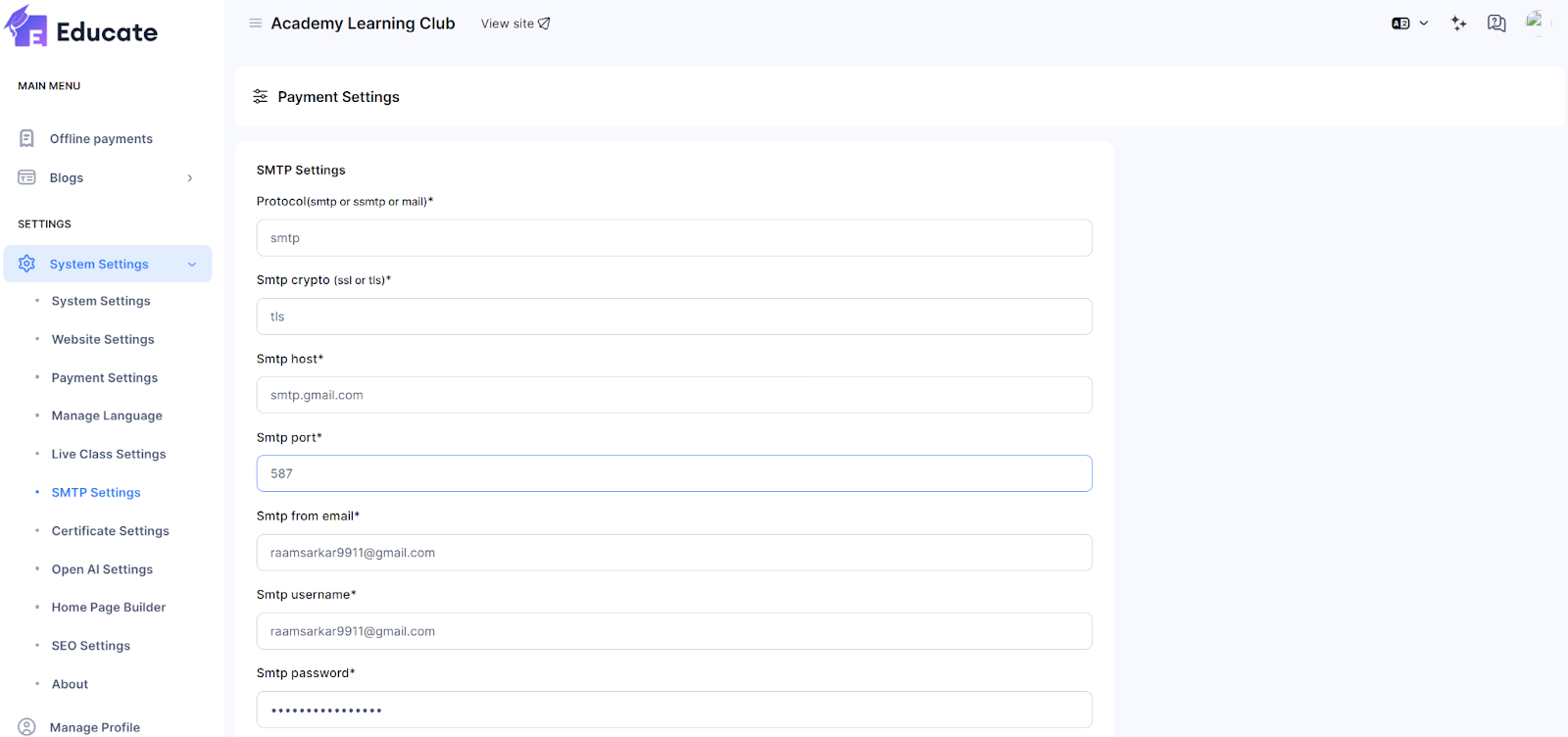Click the Offline payments receipt icon
The width and height of the screenshot is (1568, 737).
tap(27, 139)
